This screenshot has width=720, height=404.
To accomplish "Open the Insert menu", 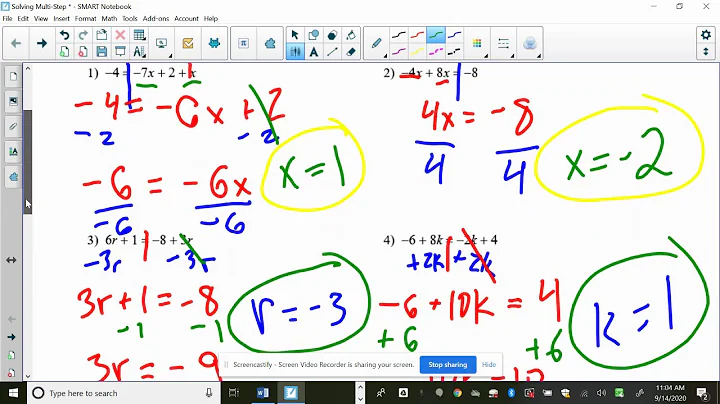I will tap(62, 18).
